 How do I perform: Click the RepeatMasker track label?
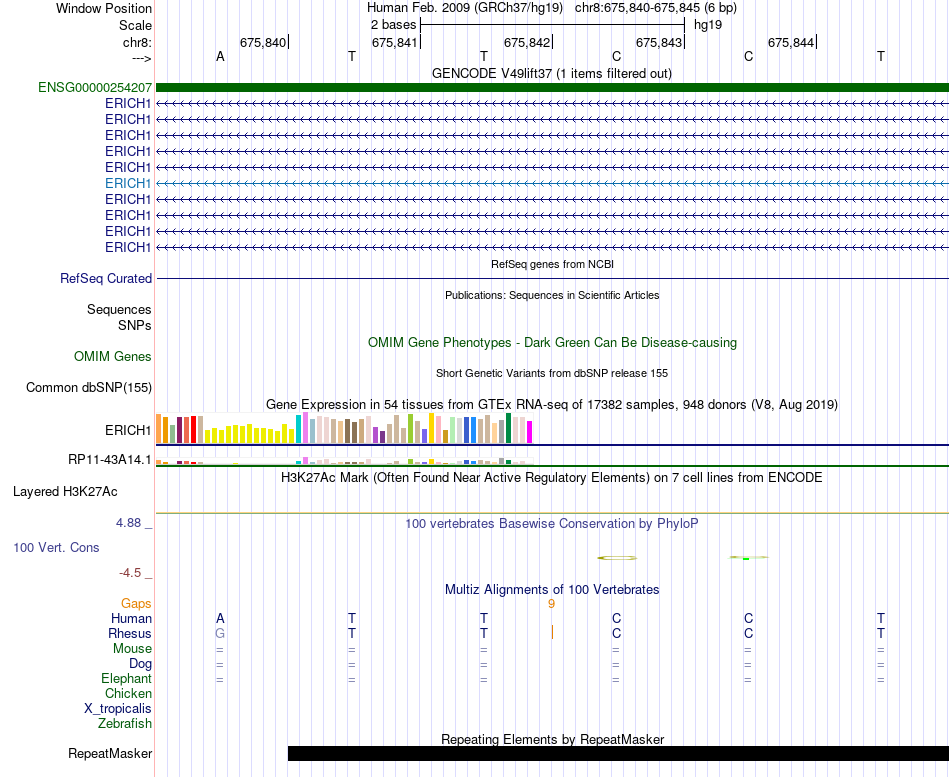pos(110,753)
